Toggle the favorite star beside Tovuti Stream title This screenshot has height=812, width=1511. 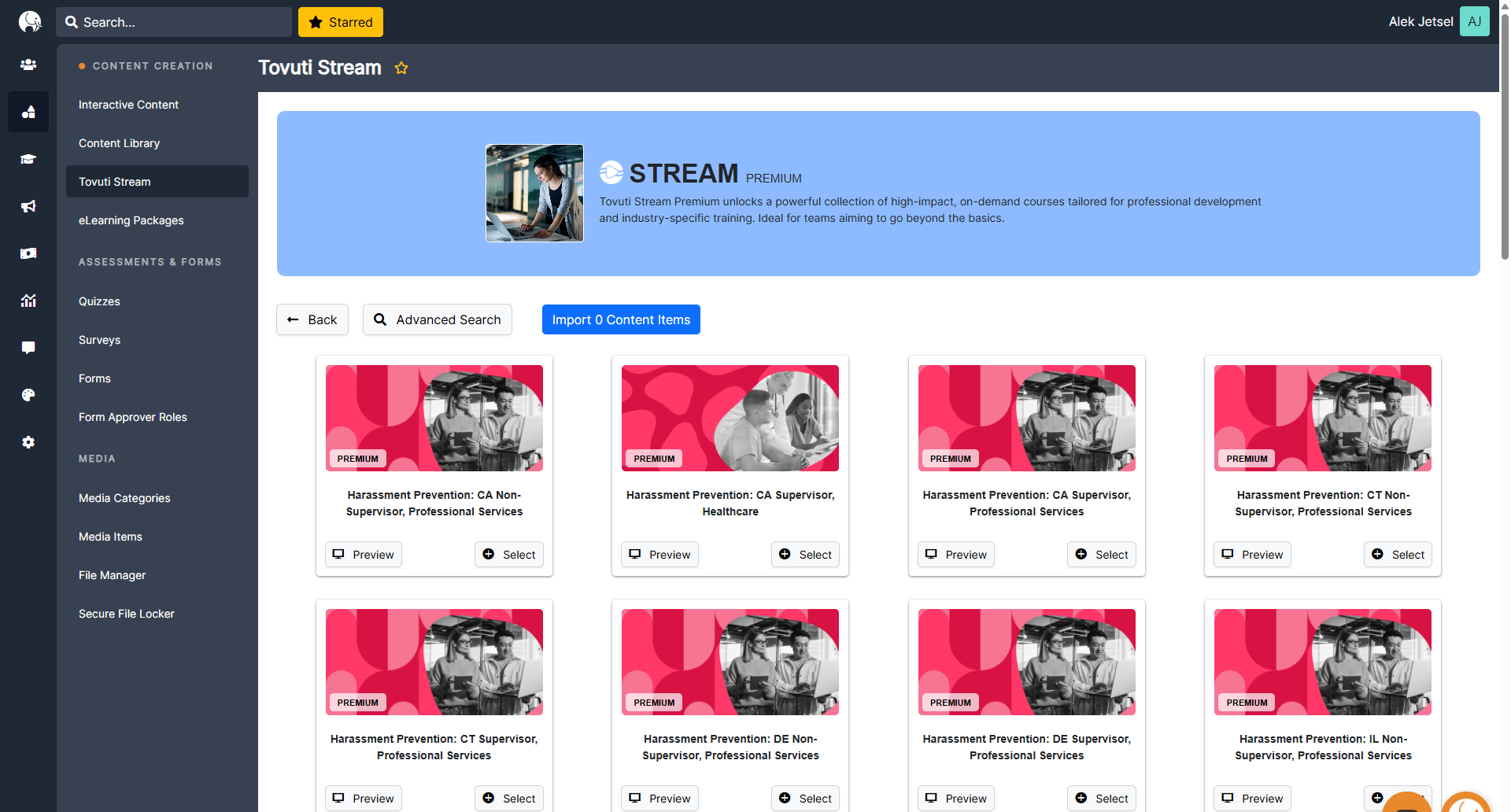pos(401,68)
